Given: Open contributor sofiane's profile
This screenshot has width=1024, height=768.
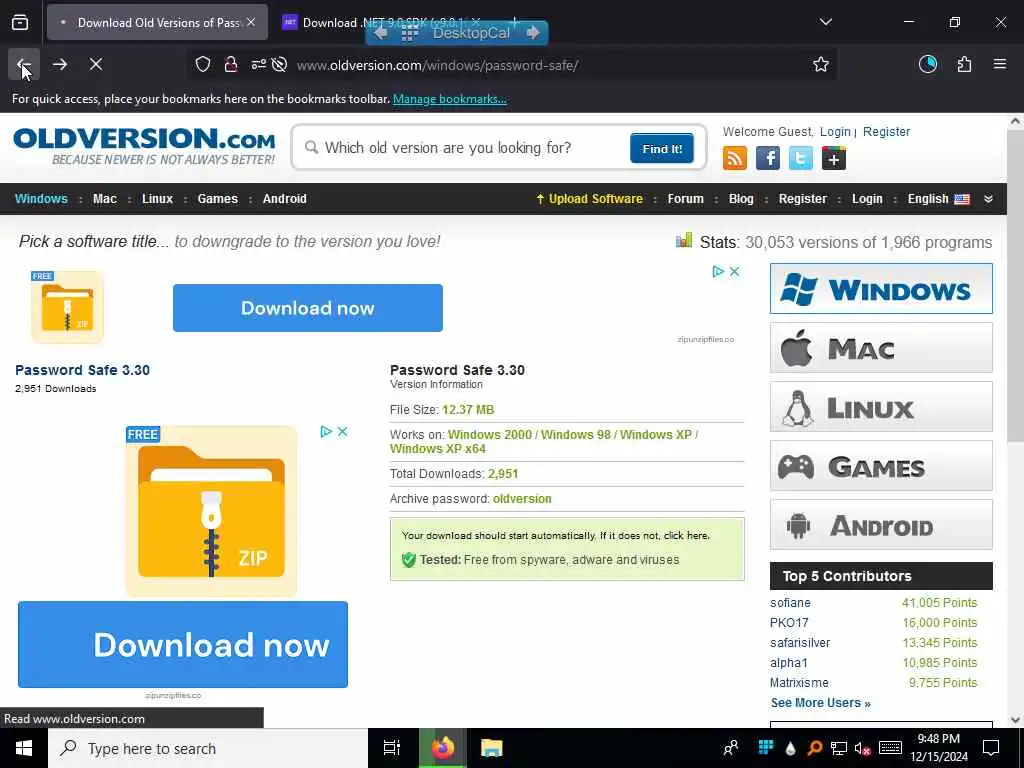Looking at the screenshot, I should 790,603.
